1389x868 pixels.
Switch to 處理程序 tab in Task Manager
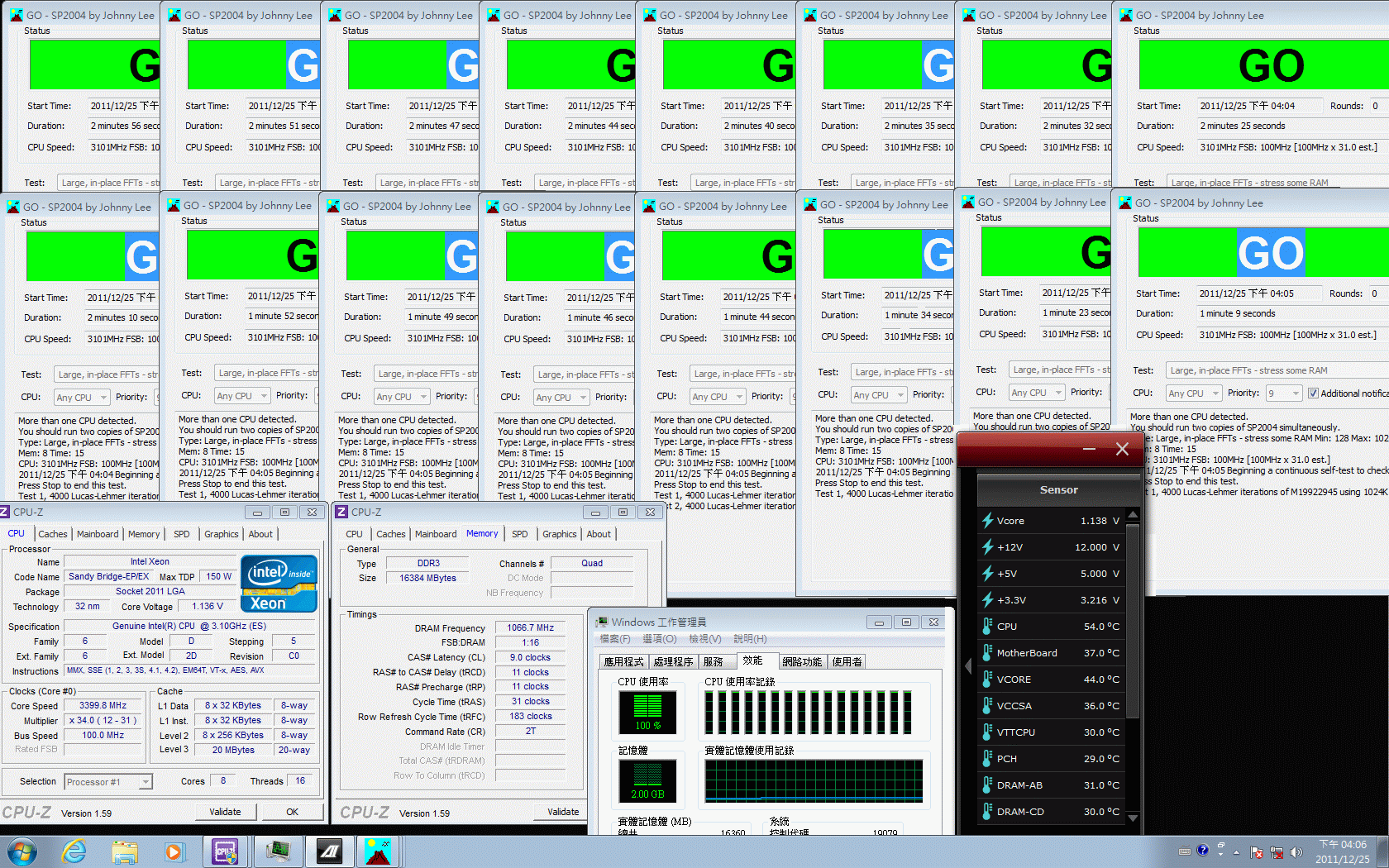pos(673,661)
